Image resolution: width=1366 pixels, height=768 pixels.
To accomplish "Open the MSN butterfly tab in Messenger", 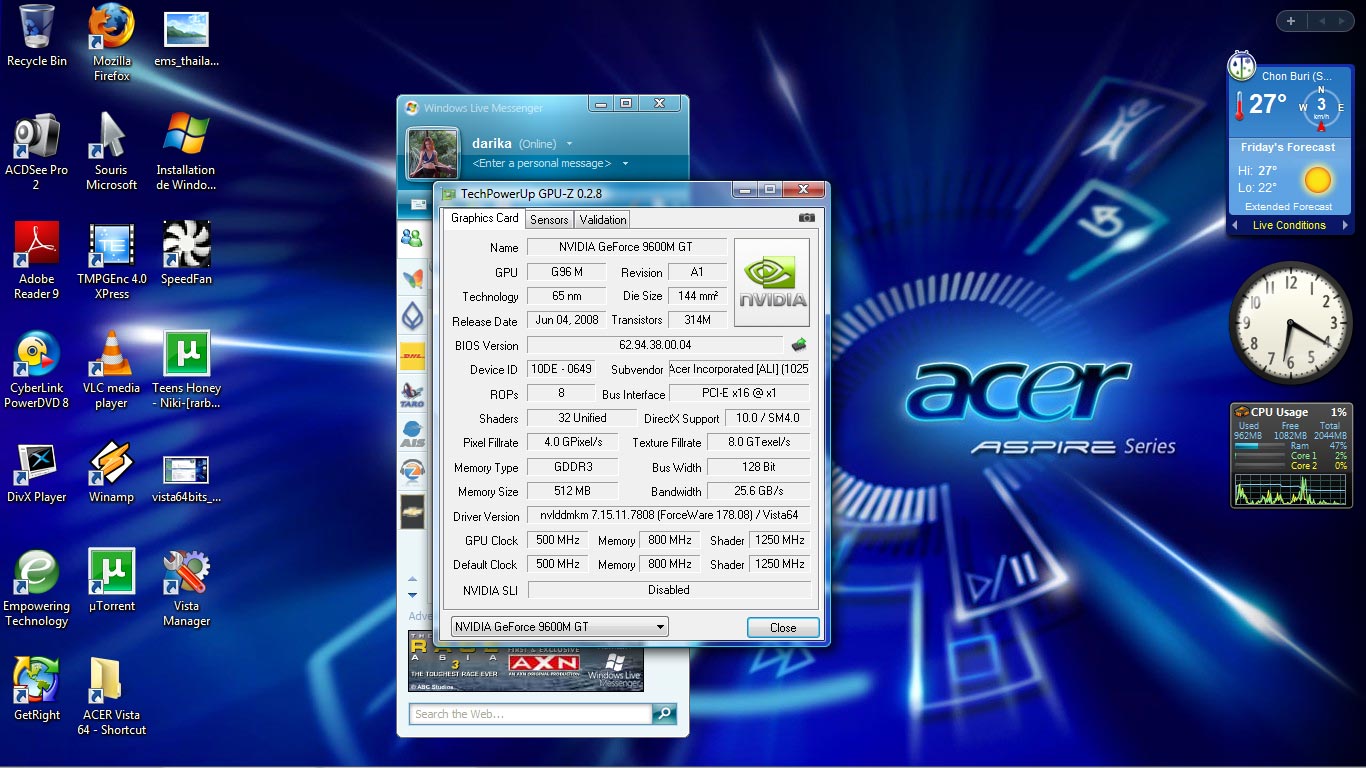I will click(x=412, y=277).
